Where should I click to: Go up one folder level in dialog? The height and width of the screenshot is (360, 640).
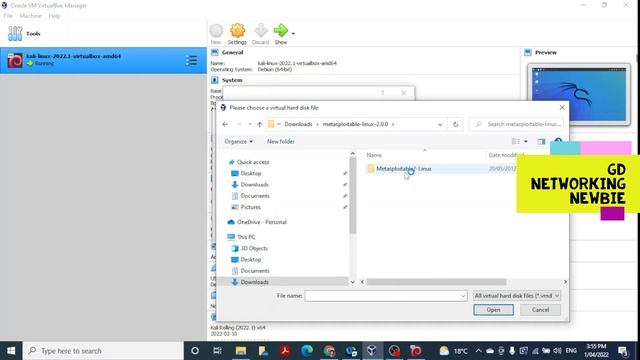(260, 124)
